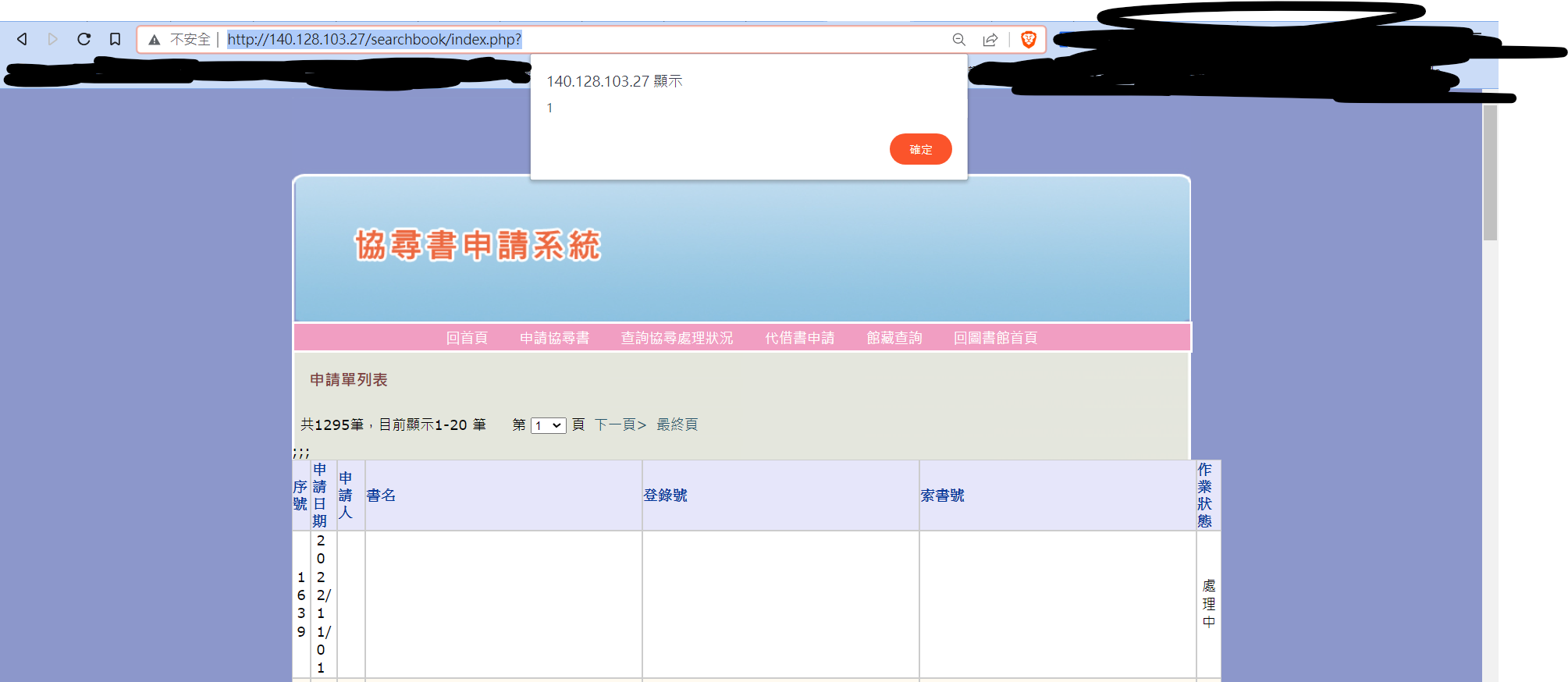Open the 代借書申請 menu item
1568x682 pixels.
click(800, 338)
